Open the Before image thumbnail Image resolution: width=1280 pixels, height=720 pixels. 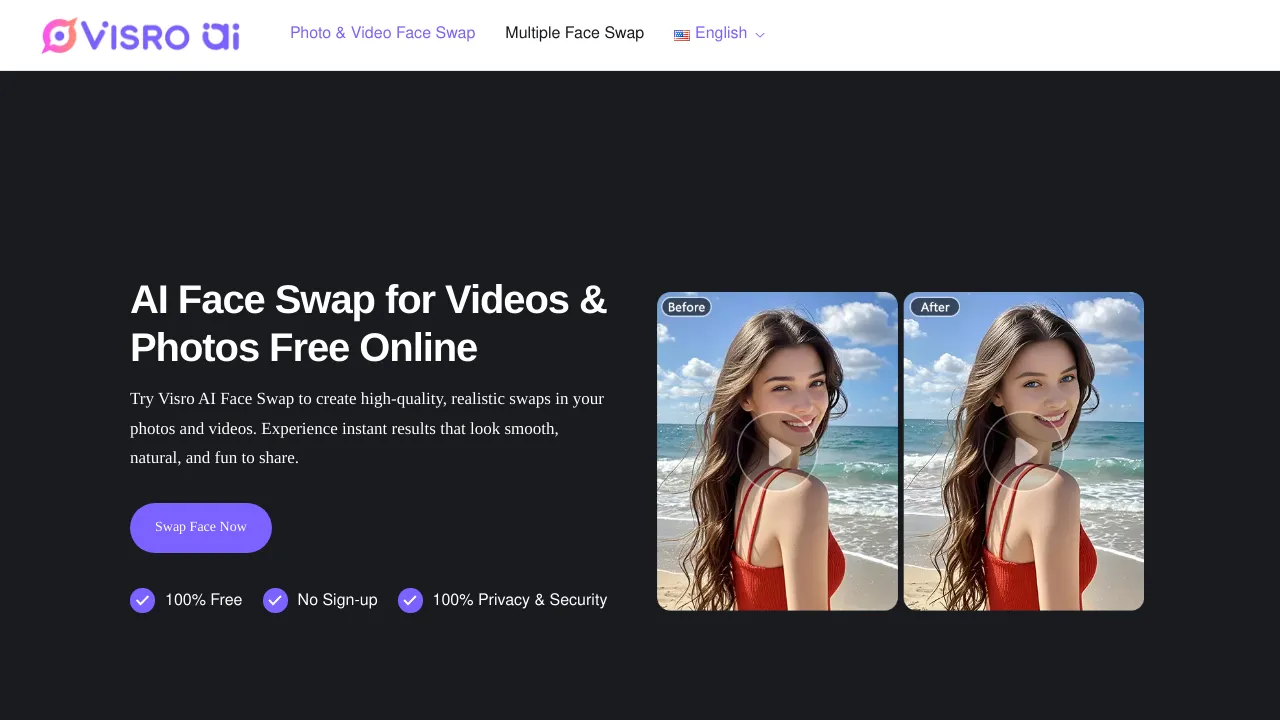tap(777, 450)
